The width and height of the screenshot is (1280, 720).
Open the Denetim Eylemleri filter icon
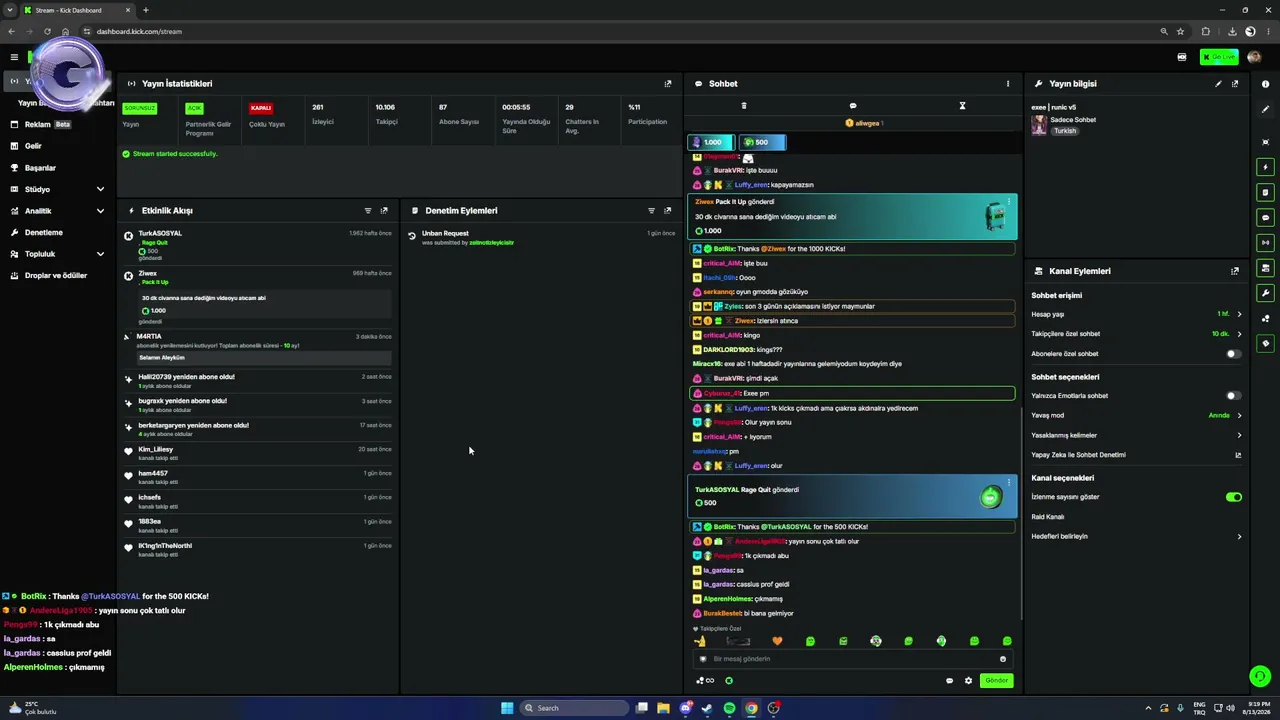(651, 211)
